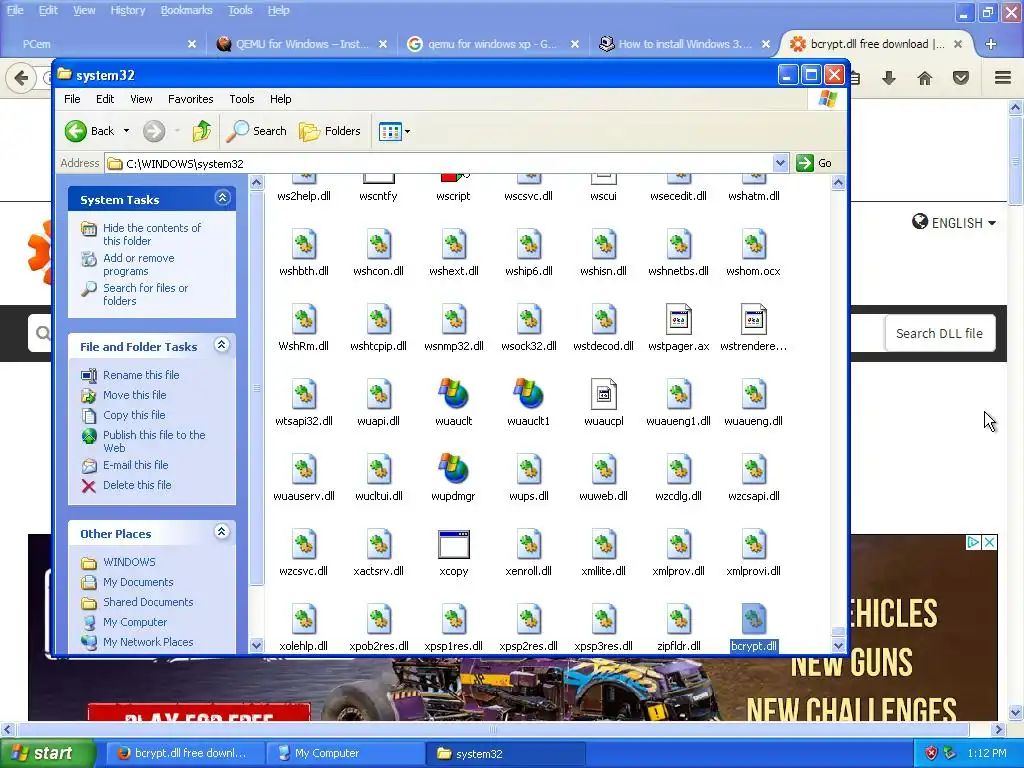Select the wtsapi32.dll file icon
This screenshot has height=768, width=1024.
304,394
